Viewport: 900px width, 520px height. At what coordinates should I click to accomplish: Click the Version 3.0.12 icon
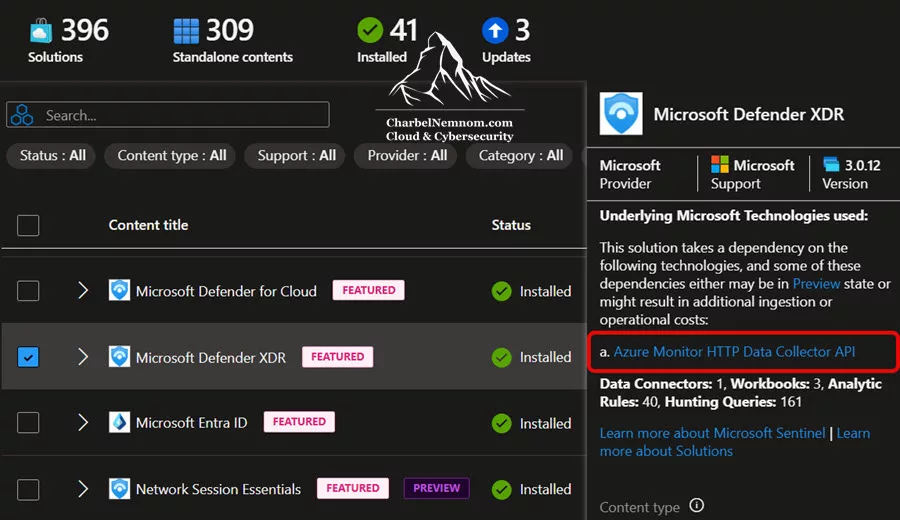click(831, 164)
